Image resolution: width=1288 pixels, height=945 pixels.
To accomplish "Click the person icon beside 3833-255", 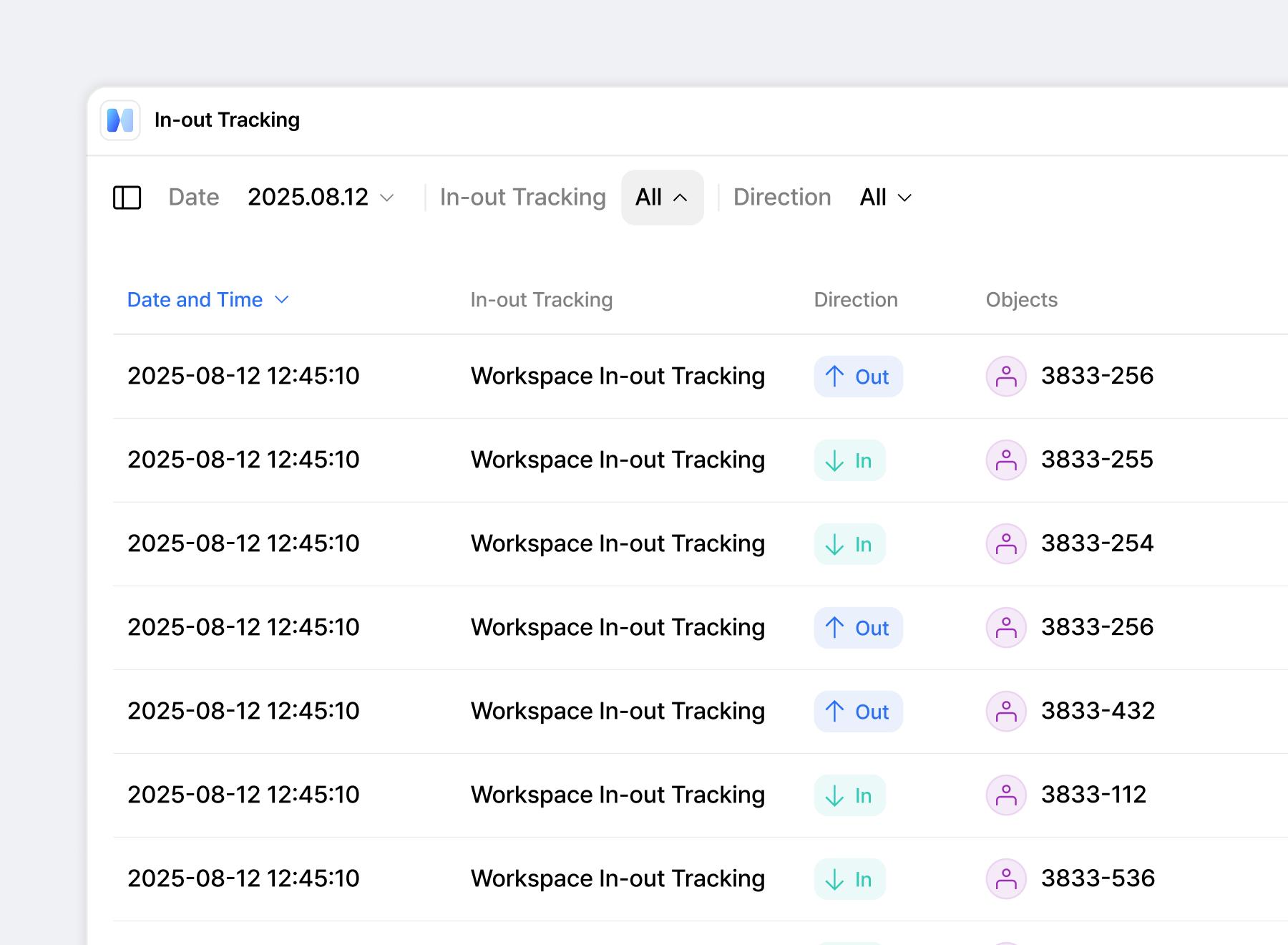I will [1006, 460].
